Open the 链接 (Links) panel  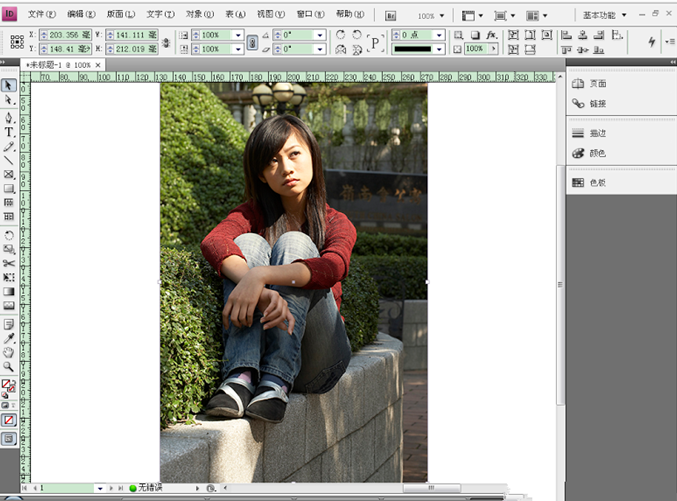coord(597,104)
